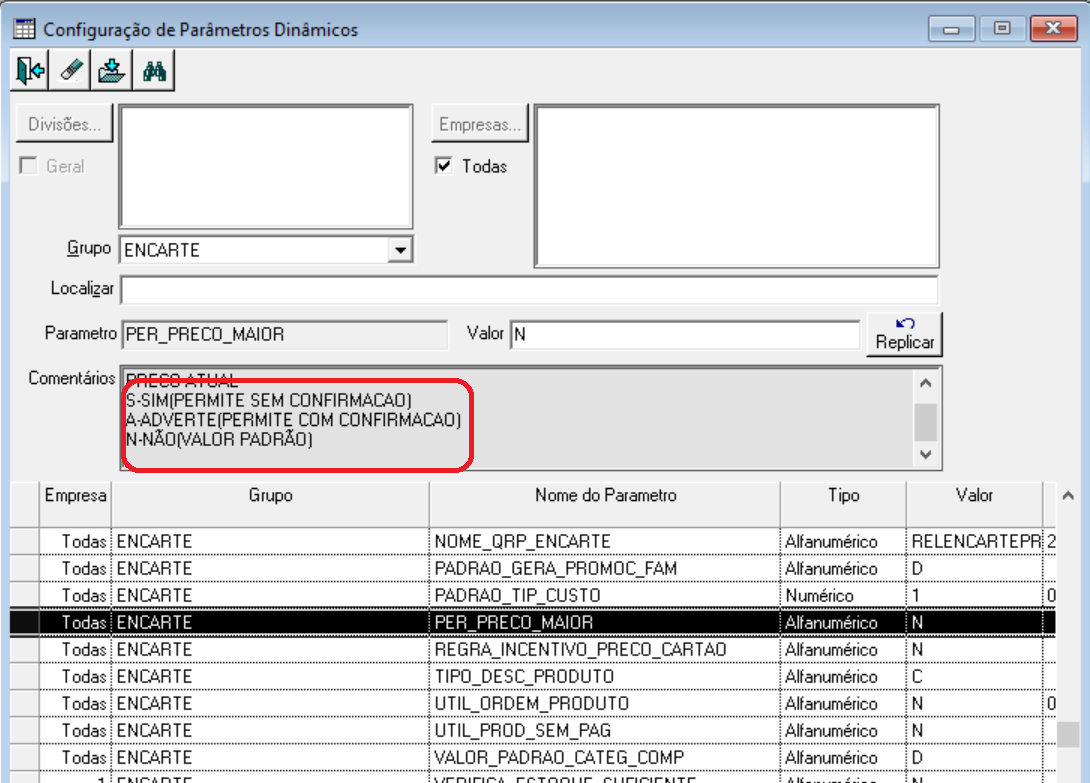
Task: Click the A-ADVERTE(PERMITE COM CONFIRMACAO) comment line
Action: 293,420
